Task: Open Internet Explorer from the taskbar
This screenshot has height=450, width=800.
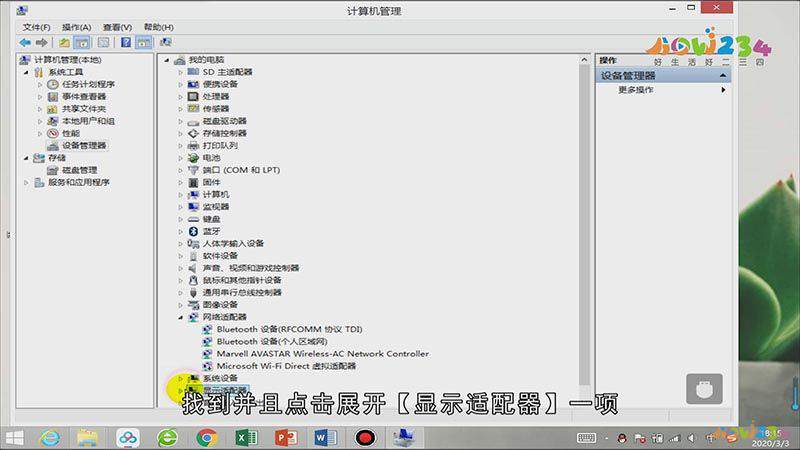Action: point(50,438)
